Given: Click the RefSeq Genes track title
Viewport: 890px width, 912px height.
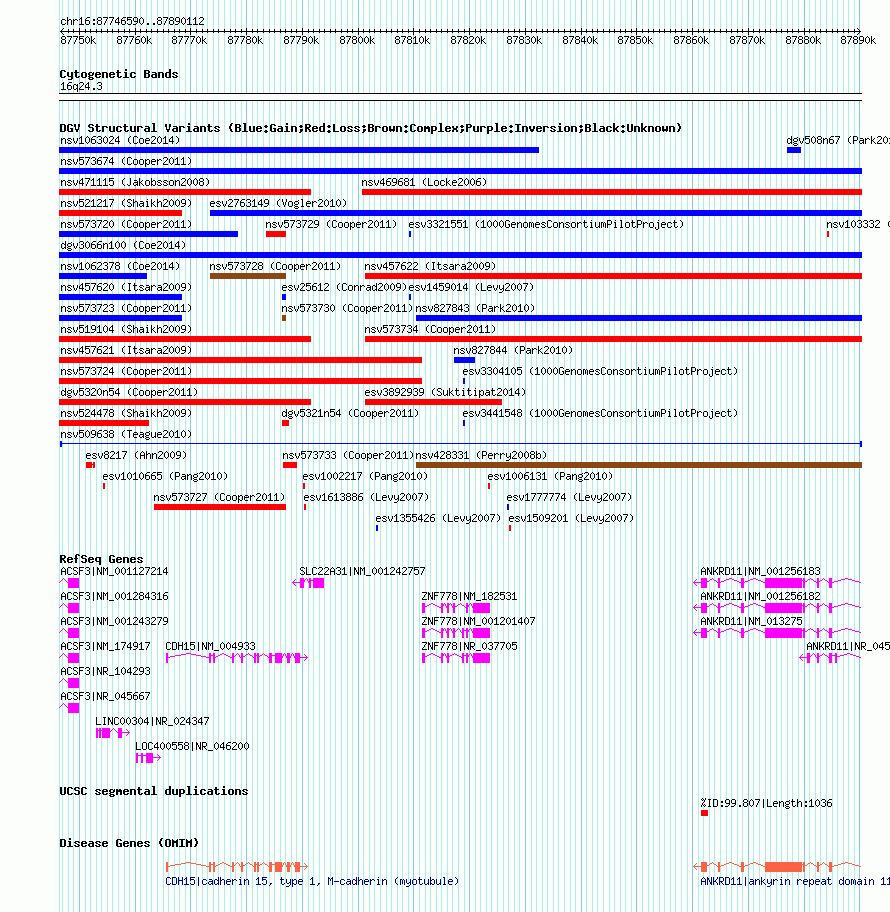Looking at the screenshot, I should [101, 559].
